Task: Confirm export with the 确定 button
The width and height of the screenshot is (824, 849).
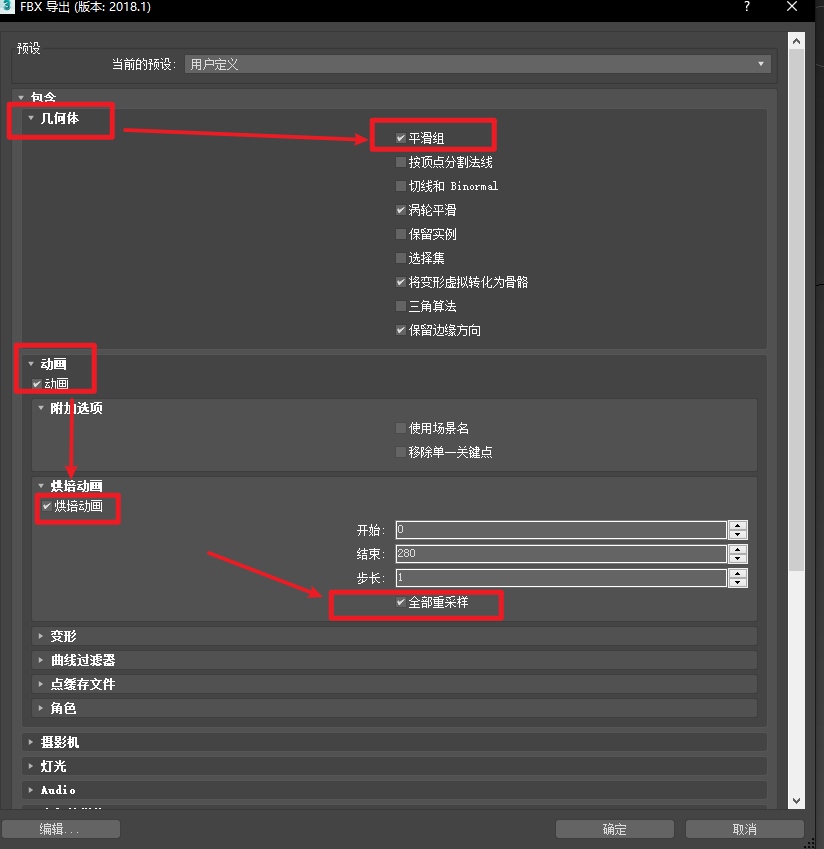Action: point(614,829)
